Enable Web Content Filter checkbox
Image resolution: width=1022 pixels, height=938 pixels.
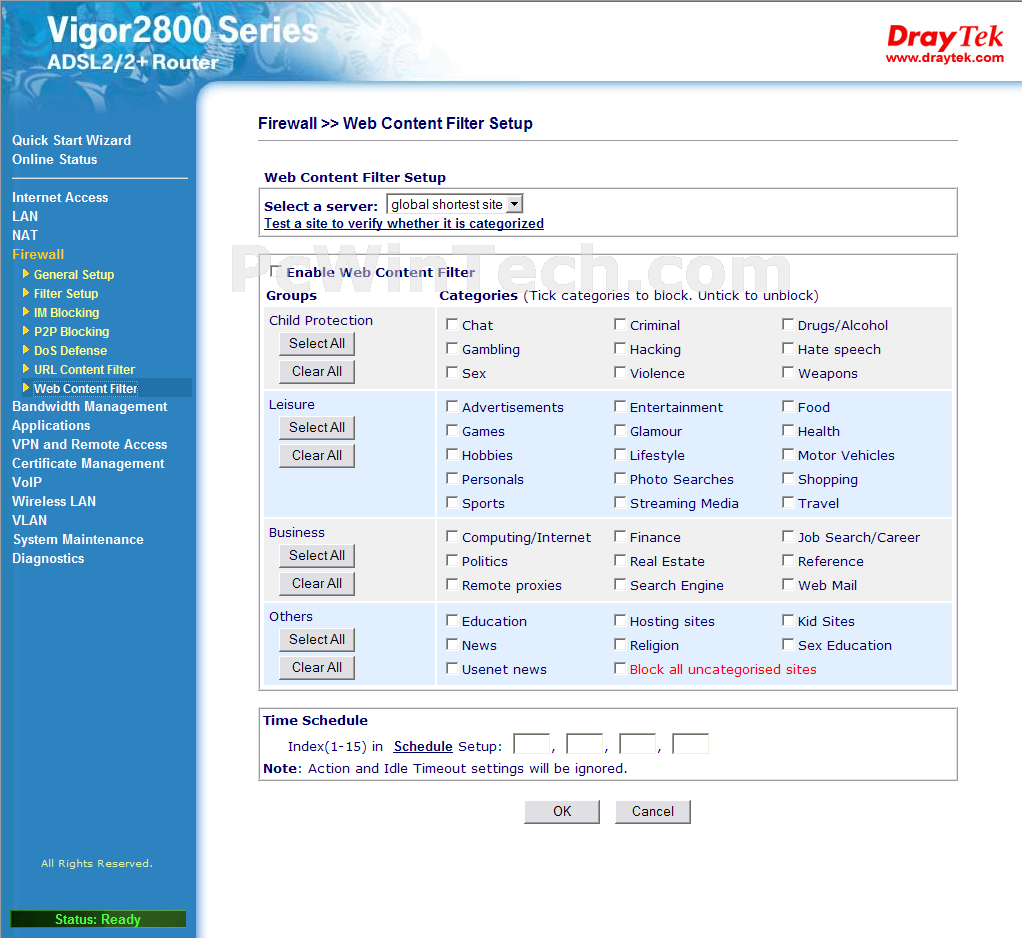276,271
